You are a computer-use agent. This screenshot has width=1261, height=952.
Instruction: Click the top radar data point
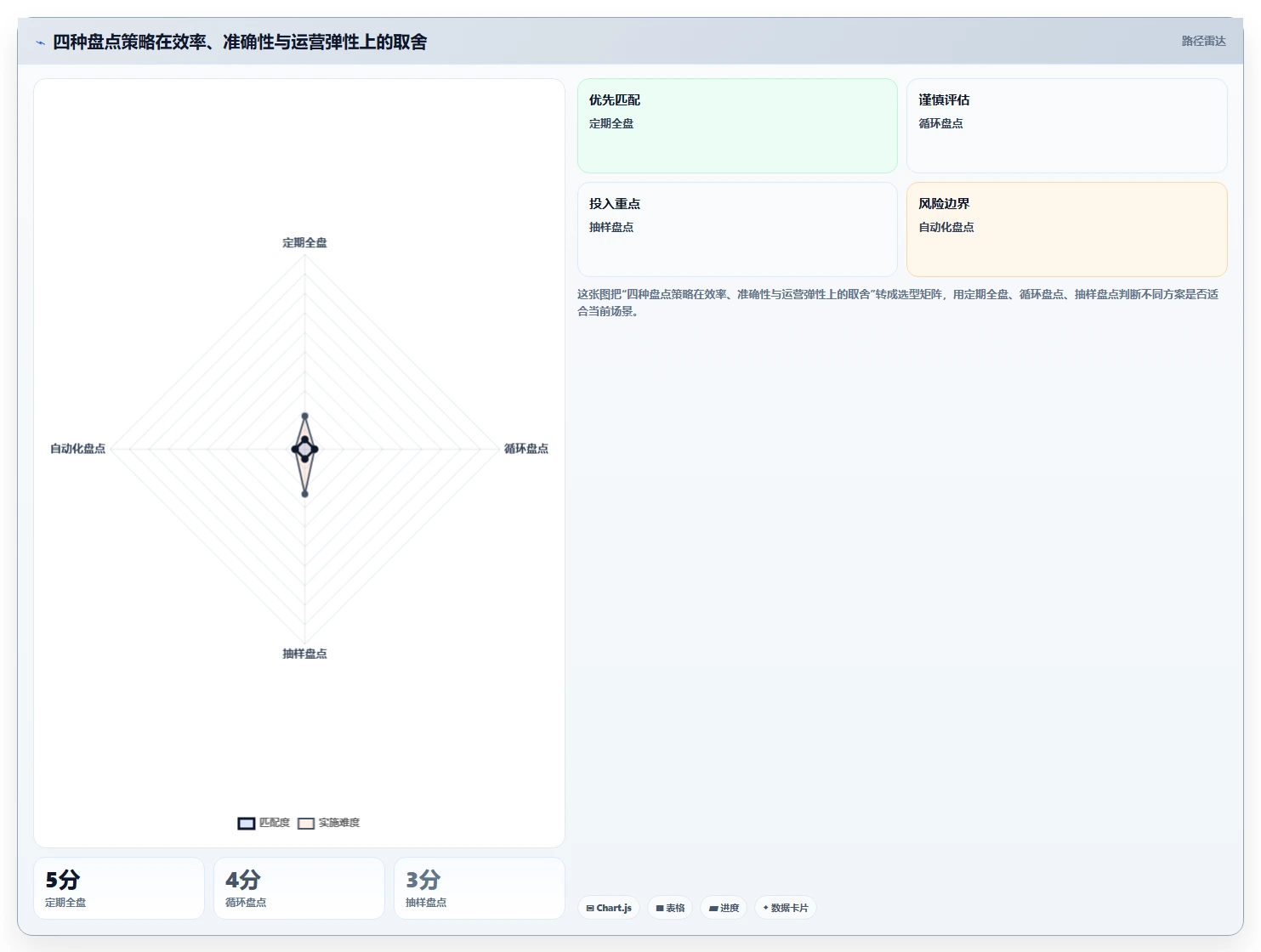(x=304, y=416)
